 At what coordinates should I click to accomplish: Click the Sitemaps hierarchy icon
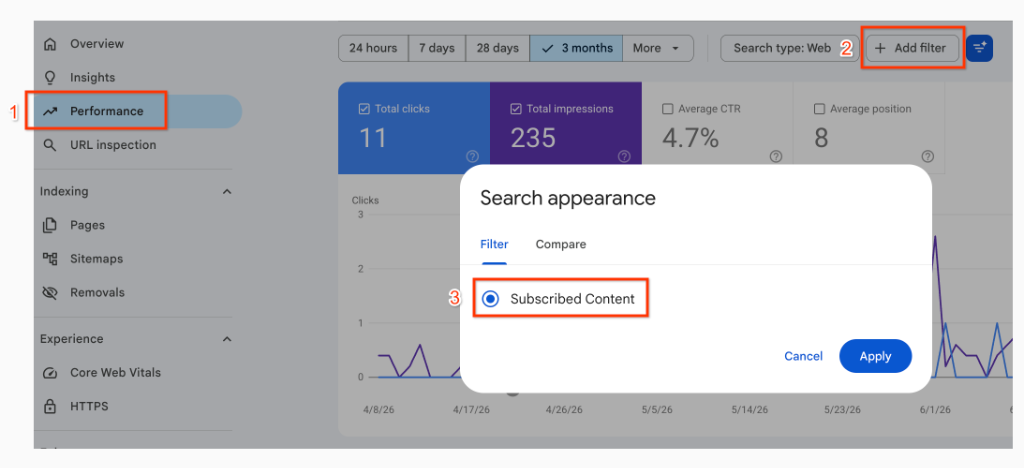point(50,259)
